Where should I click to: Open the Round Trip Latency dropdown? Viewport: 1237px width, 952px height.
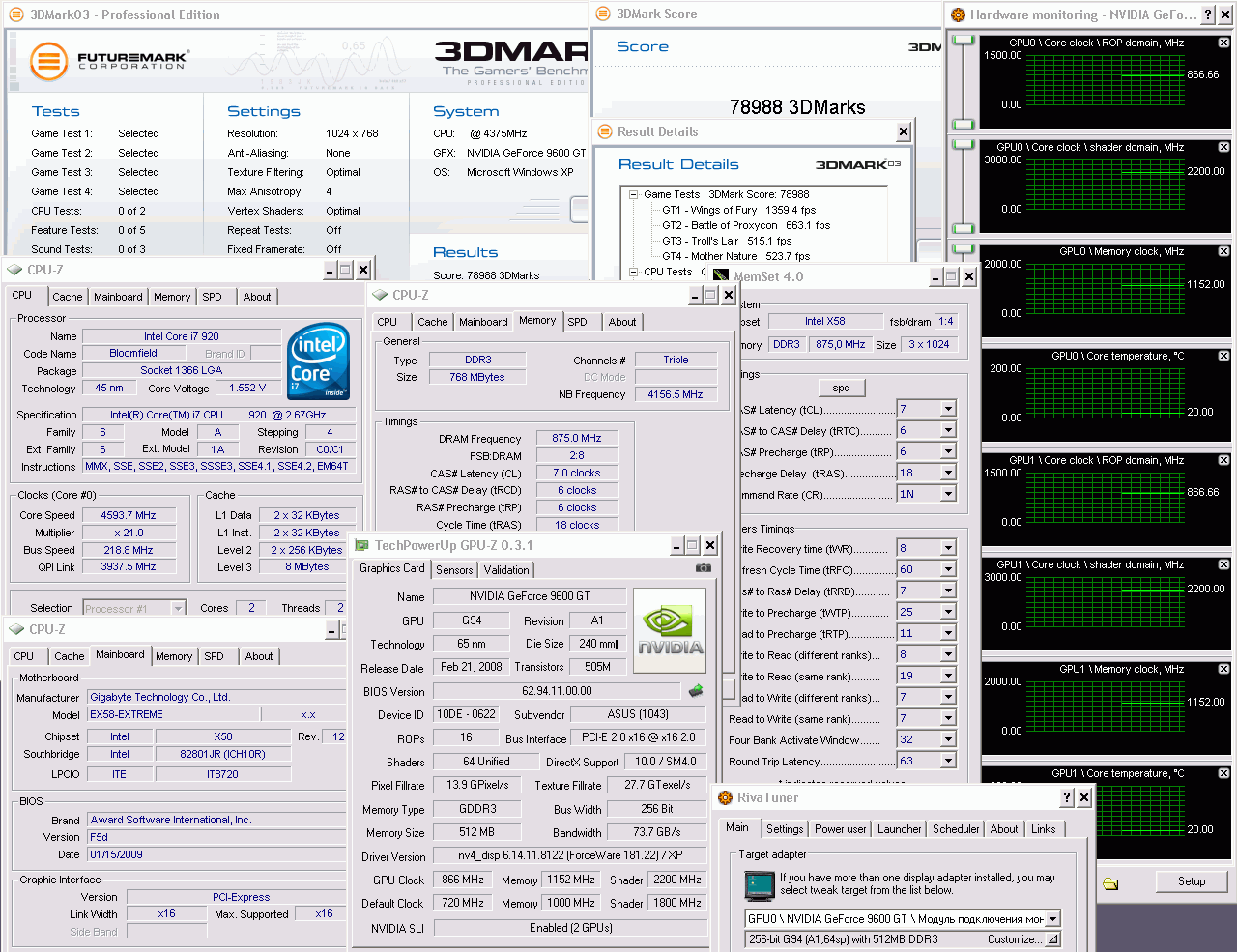click(x=948, y=761)
